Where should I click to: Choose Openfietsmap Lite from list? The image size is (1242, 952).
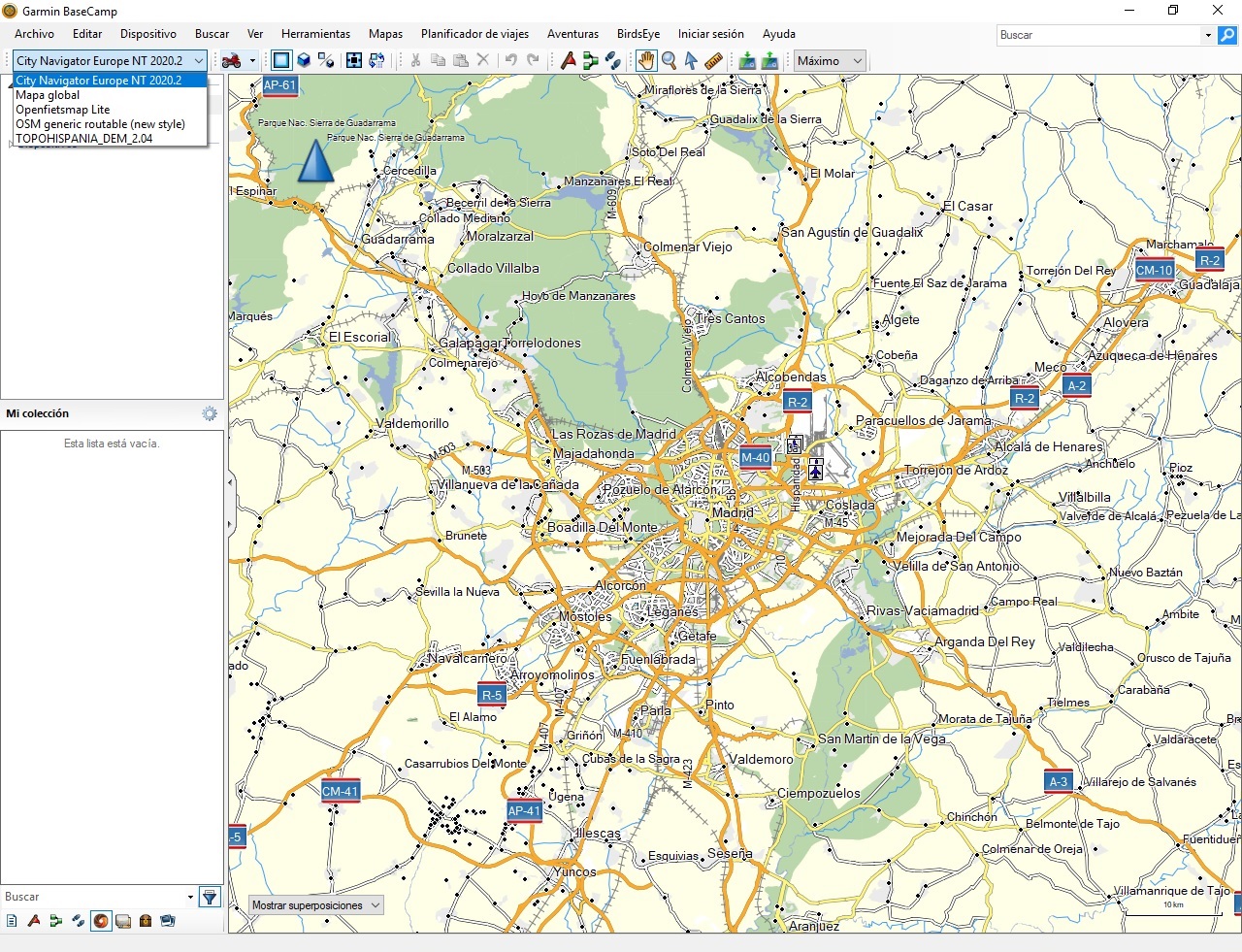110,110
